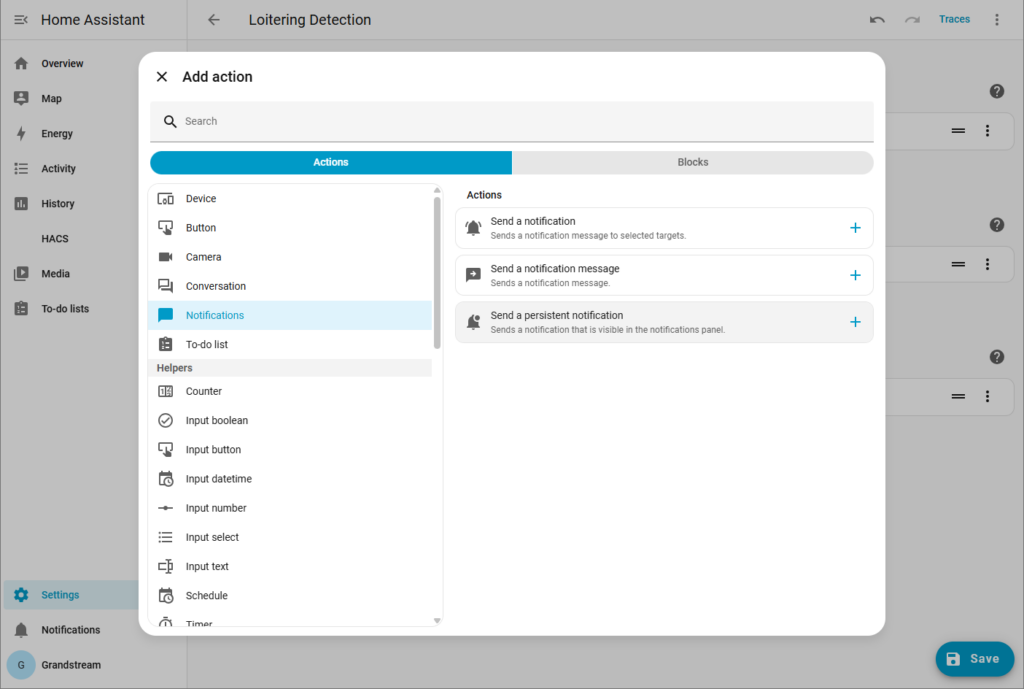1024x689 pixels.
Task: Open the automation overflow menu in header
Action: pyautogui.click(x=997, y=20)
